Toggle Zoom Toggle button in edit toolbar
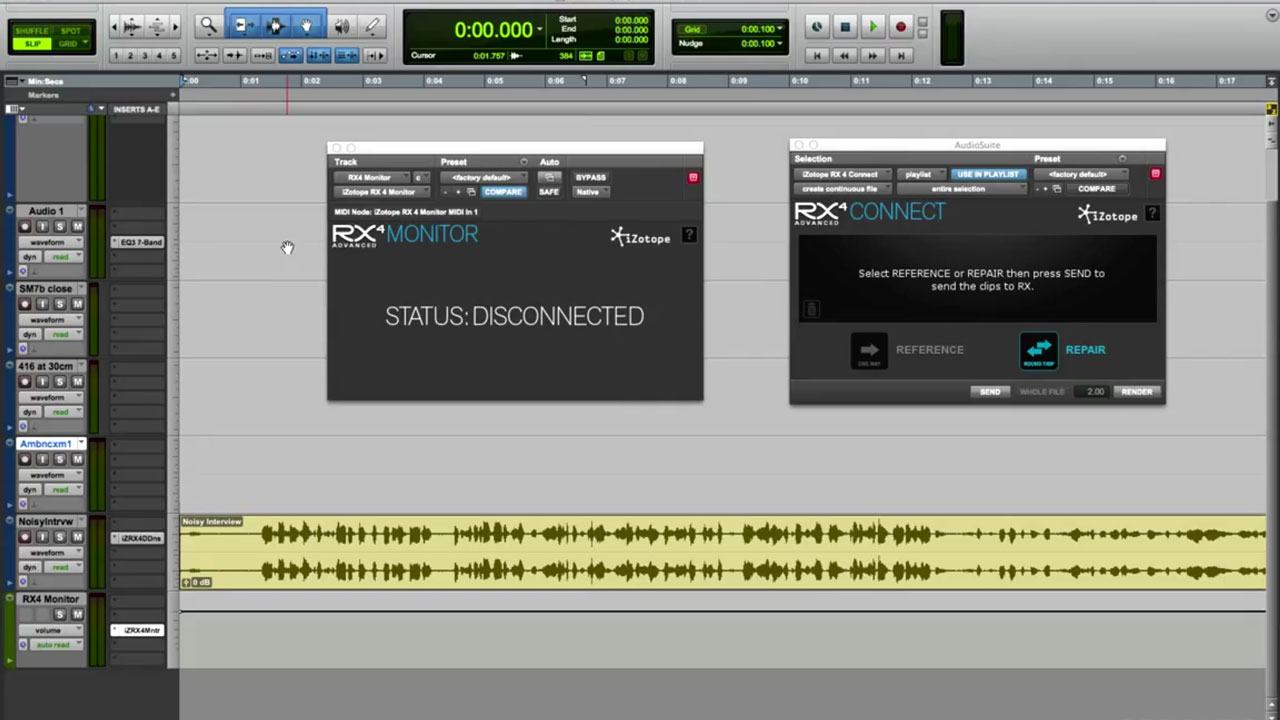This screenshot has height=720, width=1280. click(x=207, y=55)
